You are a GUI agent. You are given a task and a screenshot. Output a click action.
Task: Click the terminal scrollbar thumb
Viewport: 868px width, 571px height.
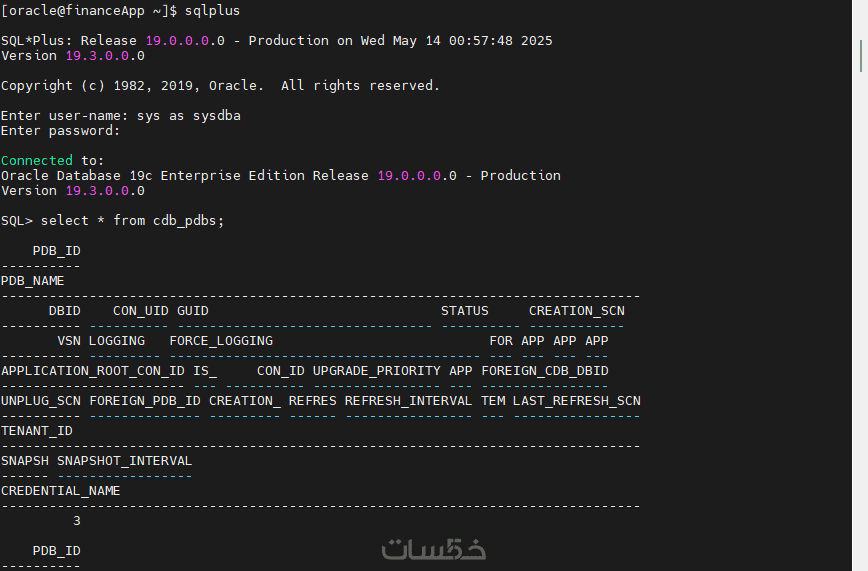point(861,56)
